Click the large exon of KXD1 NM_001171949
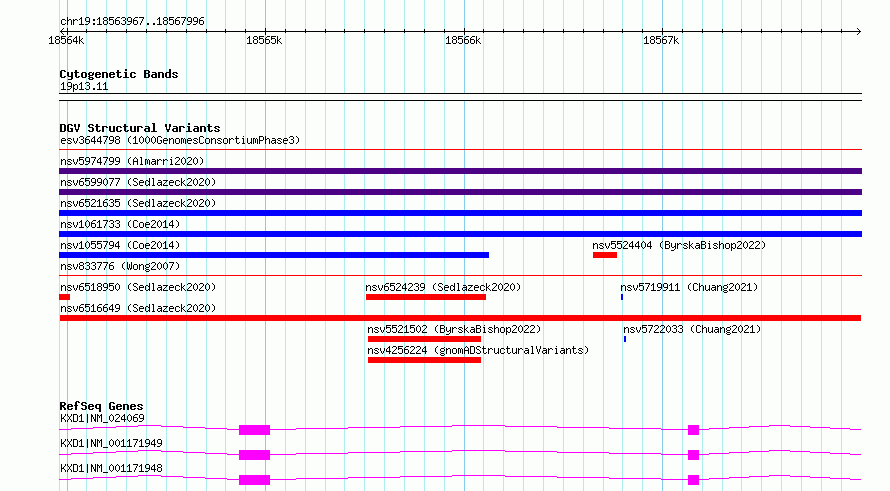This screenshot has height=491, width=890. pyautogui.click(x=254, y=455)
